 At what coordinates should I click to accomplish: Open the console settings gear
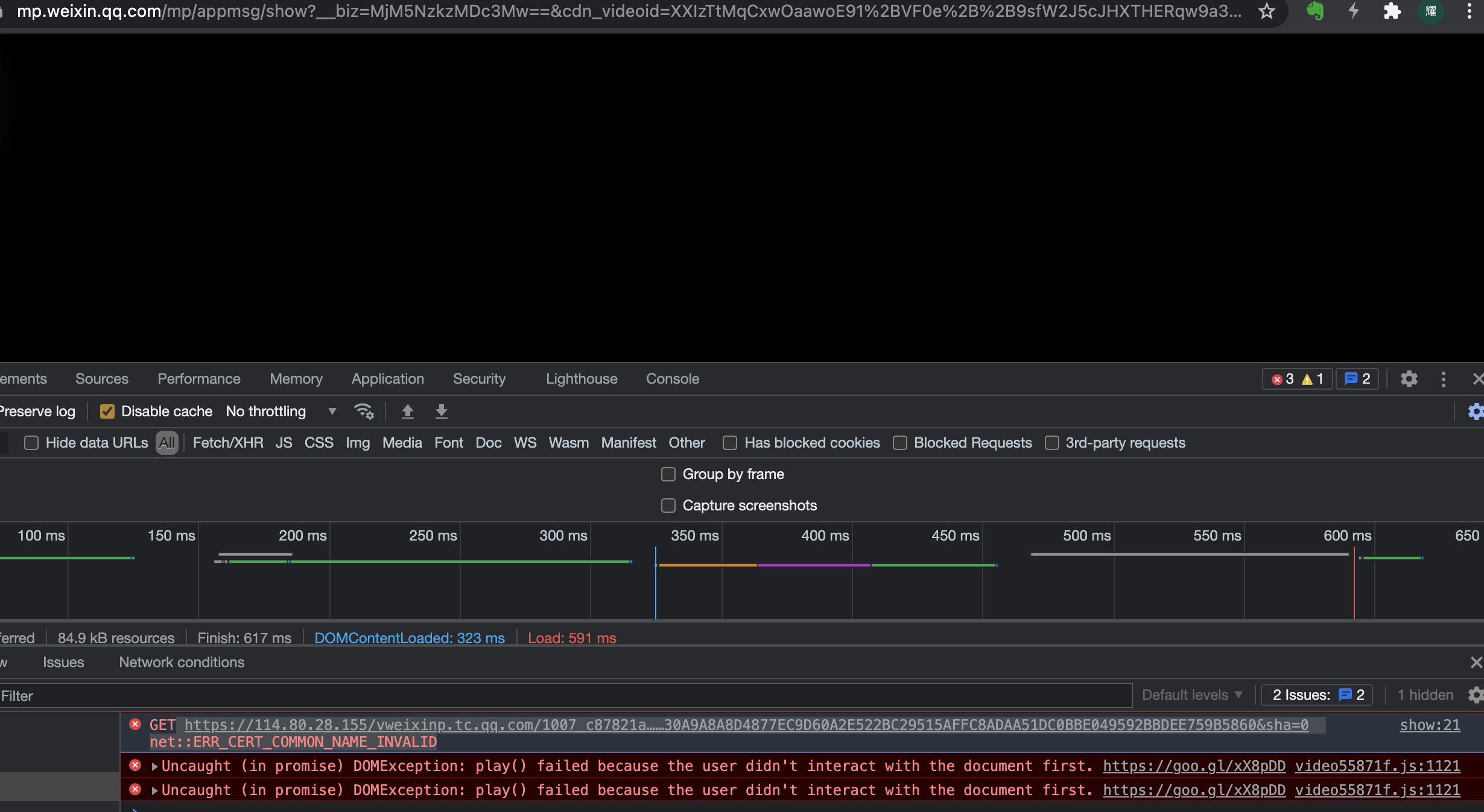(x=1476, y=695)
